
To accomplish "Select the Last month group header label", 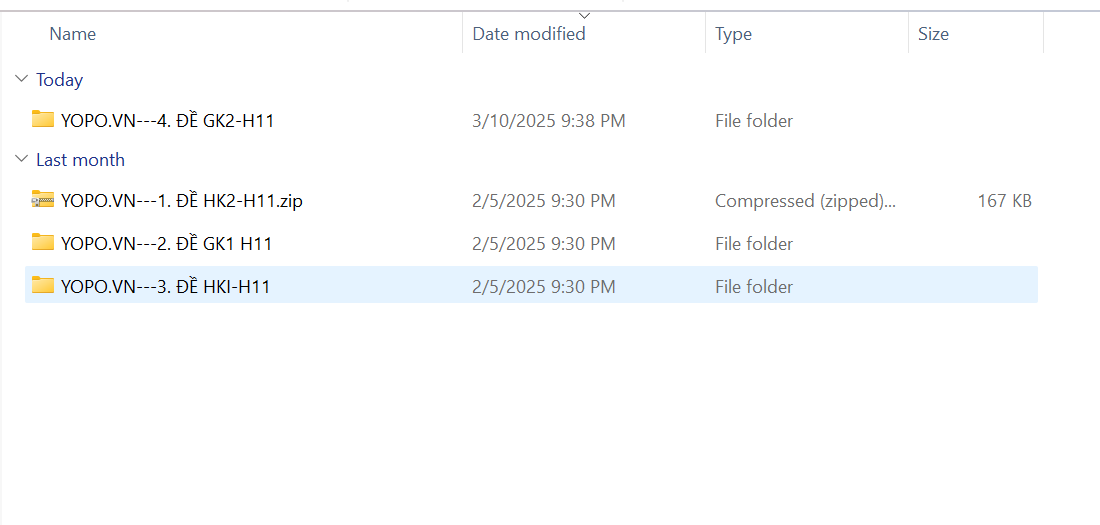I will point(80,160).
